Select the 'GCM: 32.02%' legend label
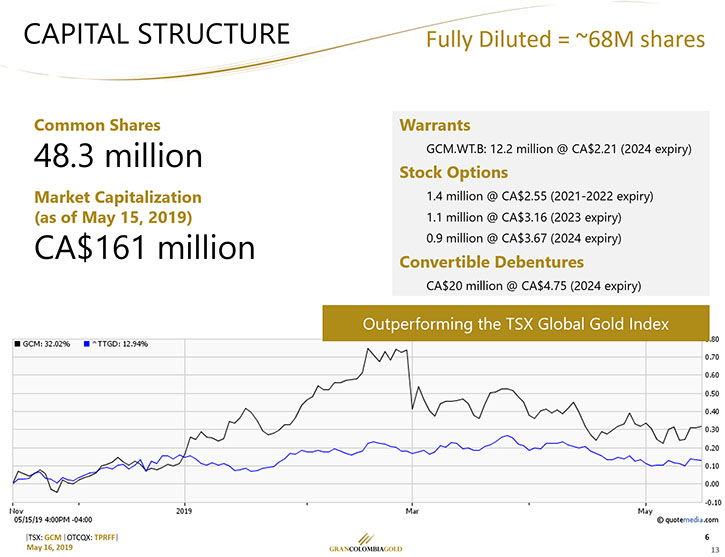Screen dimensions: 725x557 coord(46,344)
